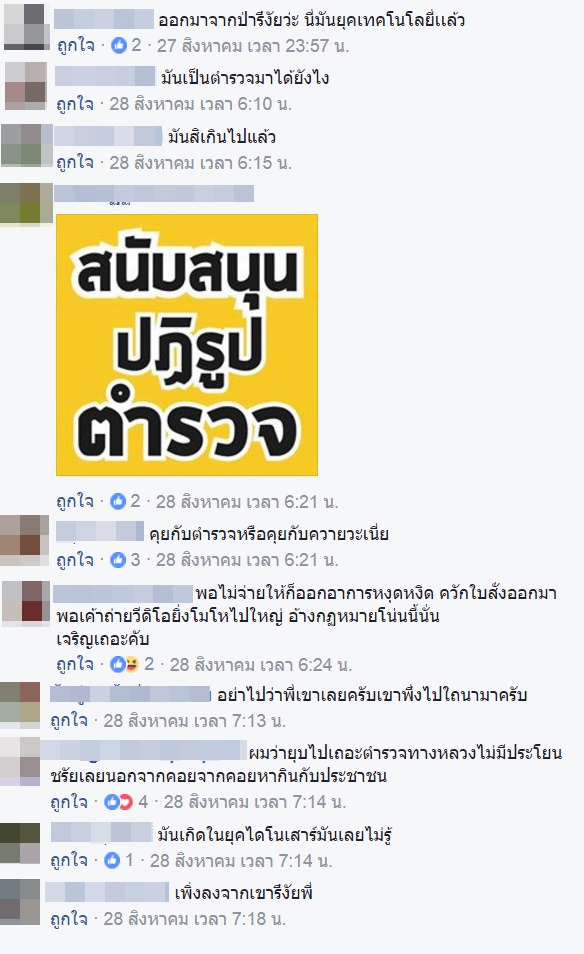The image size is (584, 954).
Task: Open timestamp 27 สิงหาคม เวลา 23:57 น.
Action: coord(253,46)
